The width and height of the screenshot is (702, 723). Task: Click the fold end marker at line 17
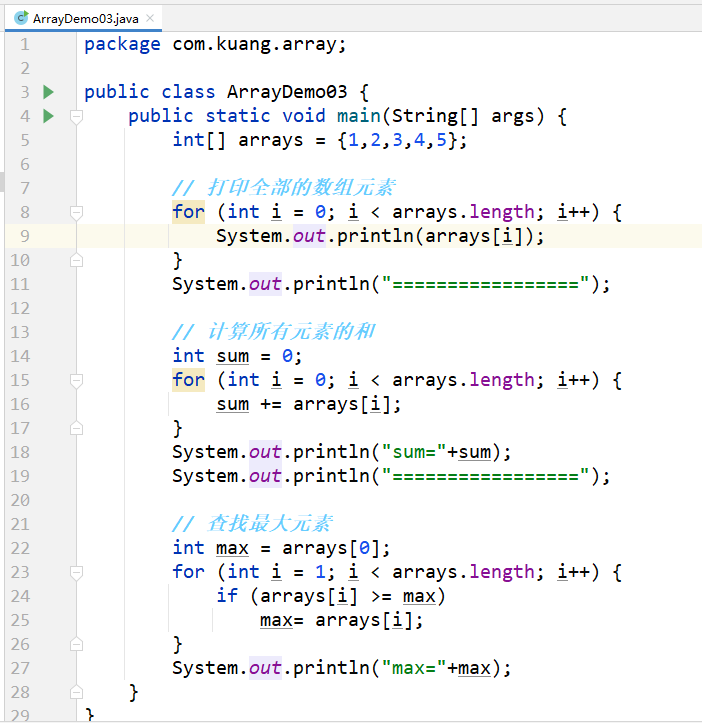pyautogui.click(x=77, y=428)
